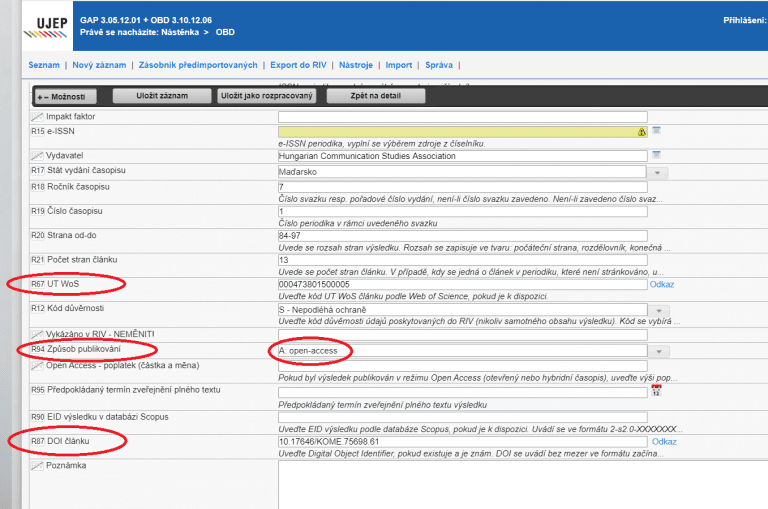This screenshot has height=509, width=768.
Task: Click the pencil icon beside Vydavatel
Action: [x=37, y=156]
